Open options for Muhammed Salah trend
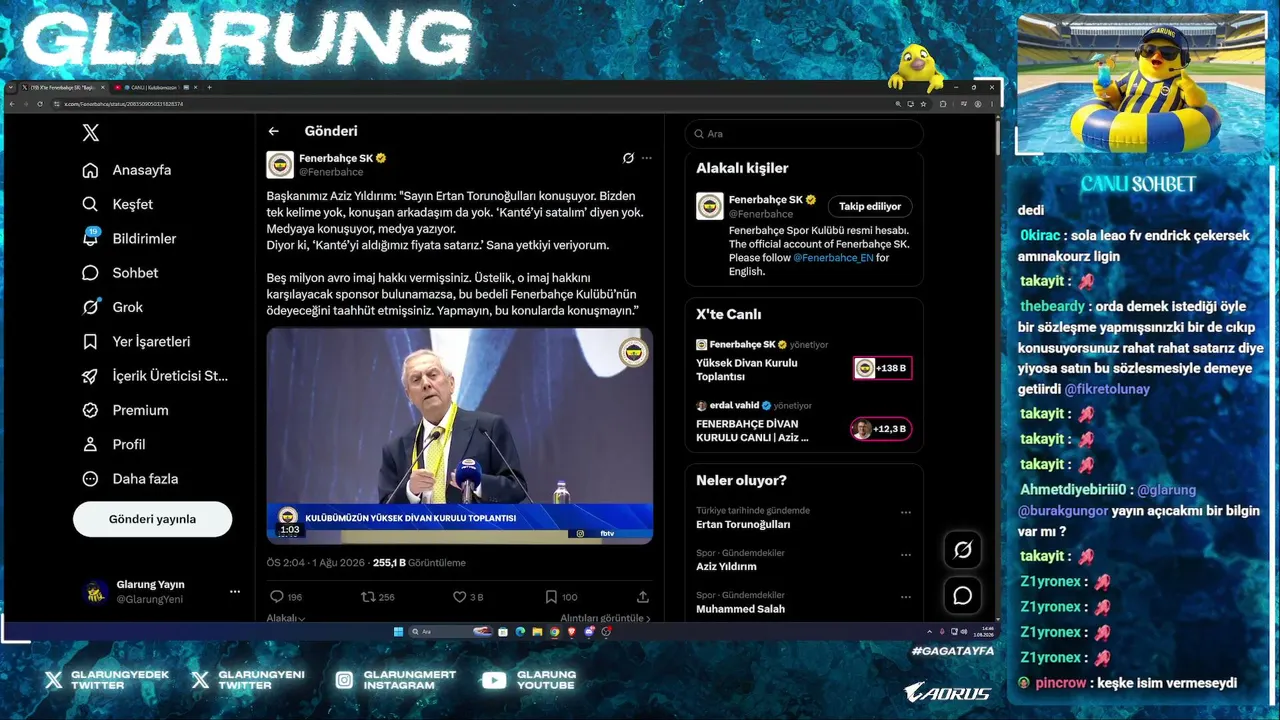1280x720 pixels. tap(905, 598)
